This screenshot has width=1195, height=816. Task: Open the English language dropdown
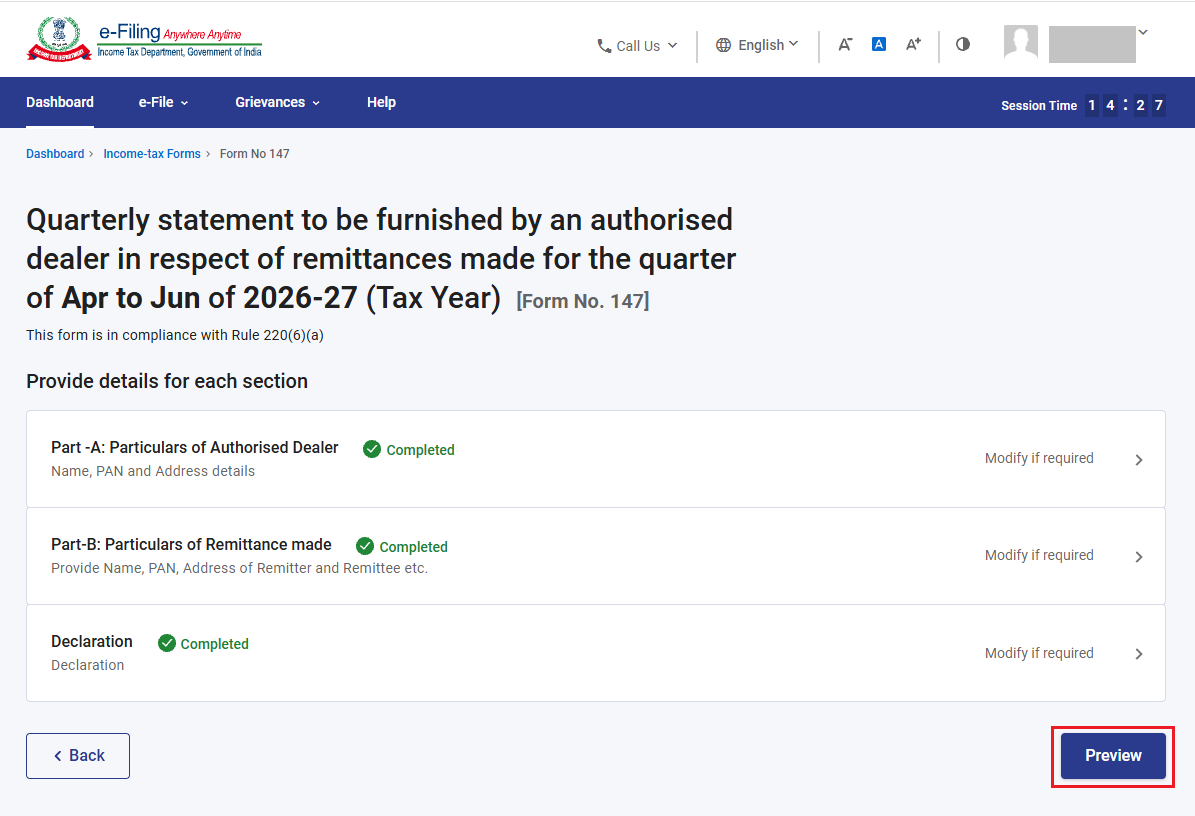pos(757,45)
